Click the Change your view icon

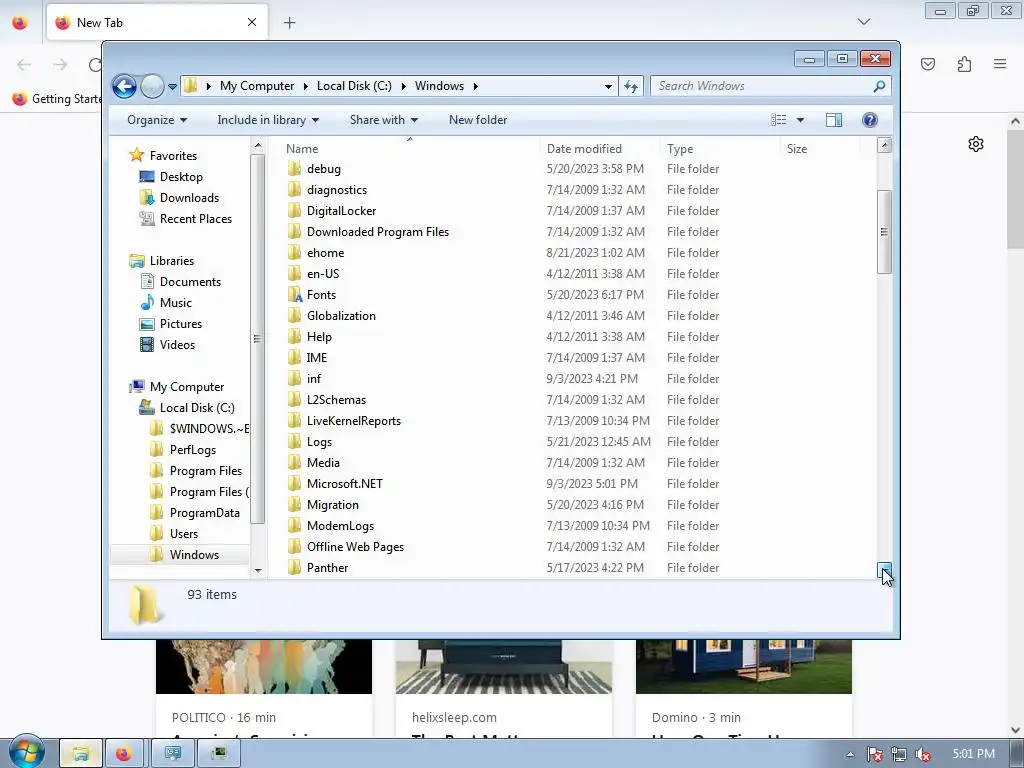coord(778,120)
